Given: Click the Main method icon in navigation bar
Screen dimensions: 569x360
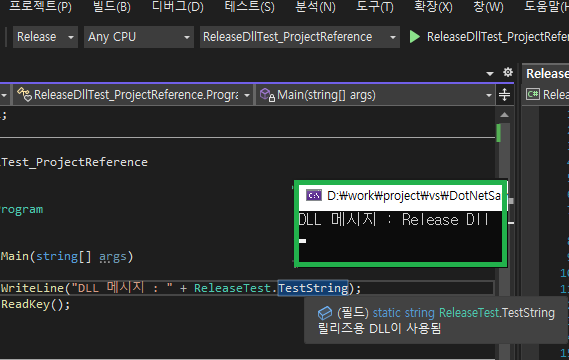Looking at the screenshot, I should click(x=267, y=95).
